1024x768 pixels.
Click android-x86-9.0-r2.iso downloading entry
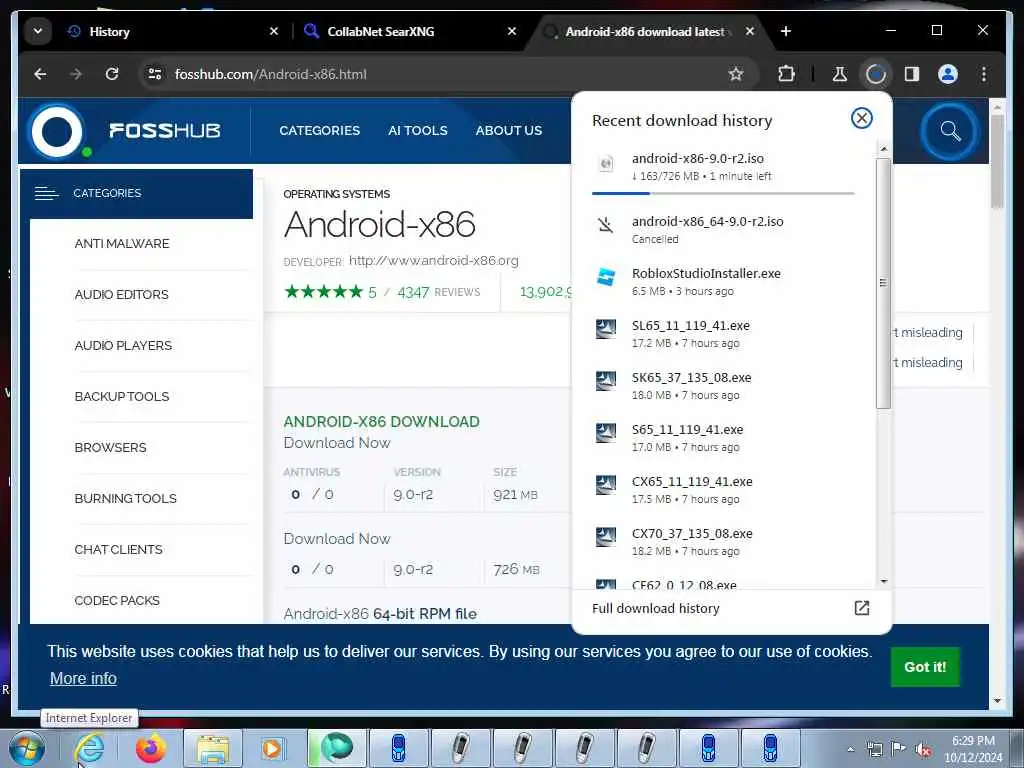point(723,167)
